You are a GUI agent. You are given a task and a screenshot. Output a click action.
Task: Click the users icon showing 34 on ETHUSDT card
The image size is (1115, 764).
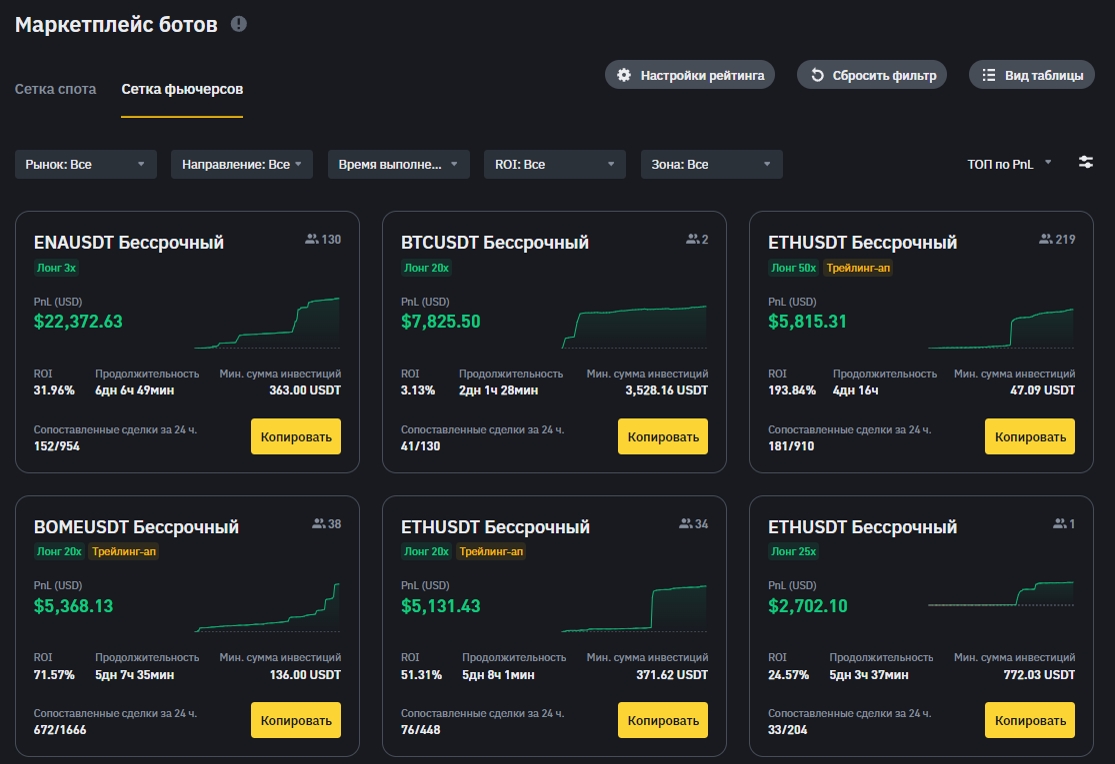(685, 524)
